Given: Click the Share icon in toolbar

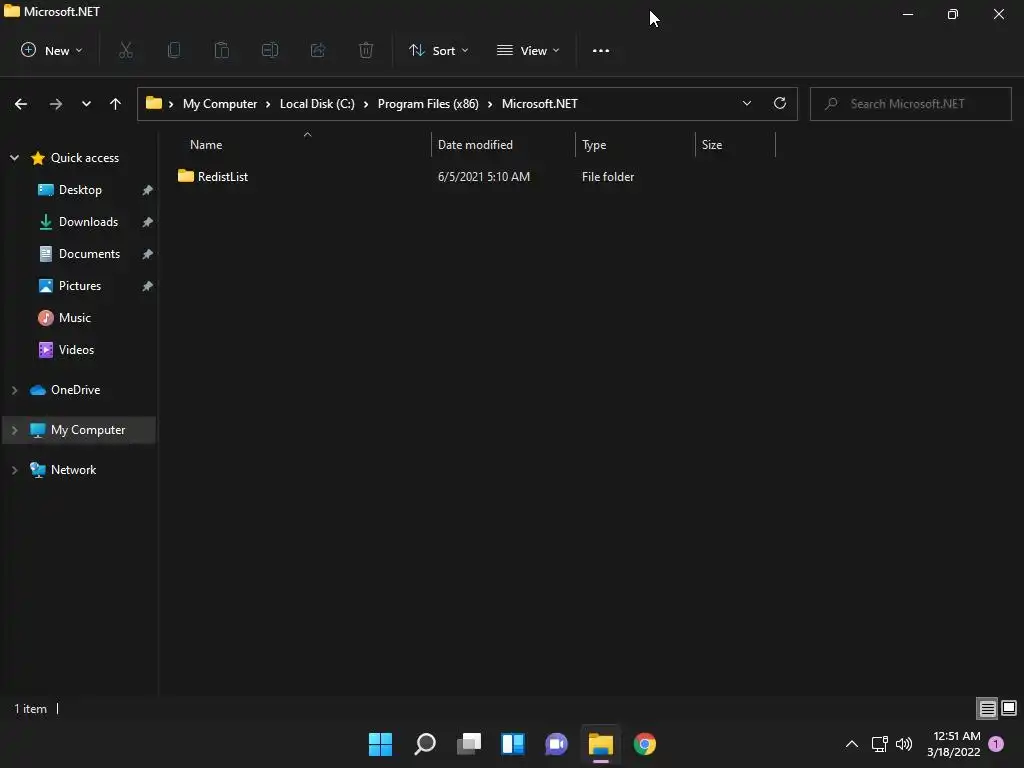Looking at the screenshot, I should [x=318, y=50].
